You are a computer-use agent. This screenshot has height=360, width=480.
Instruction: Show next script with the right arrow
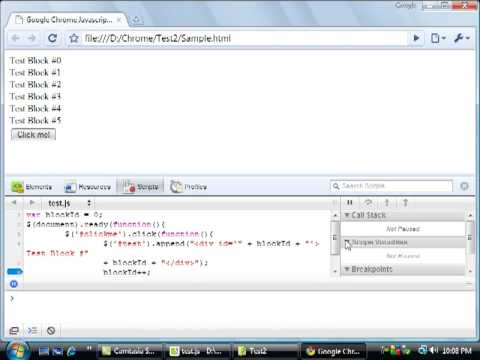[32, 203]
